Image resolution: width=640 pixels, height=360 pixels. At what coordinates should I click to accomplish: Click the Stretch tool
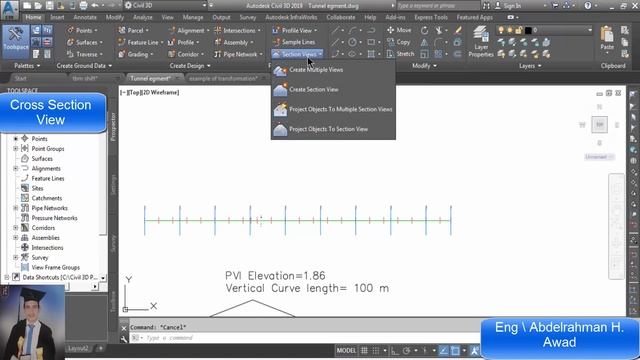coord(400,54)
